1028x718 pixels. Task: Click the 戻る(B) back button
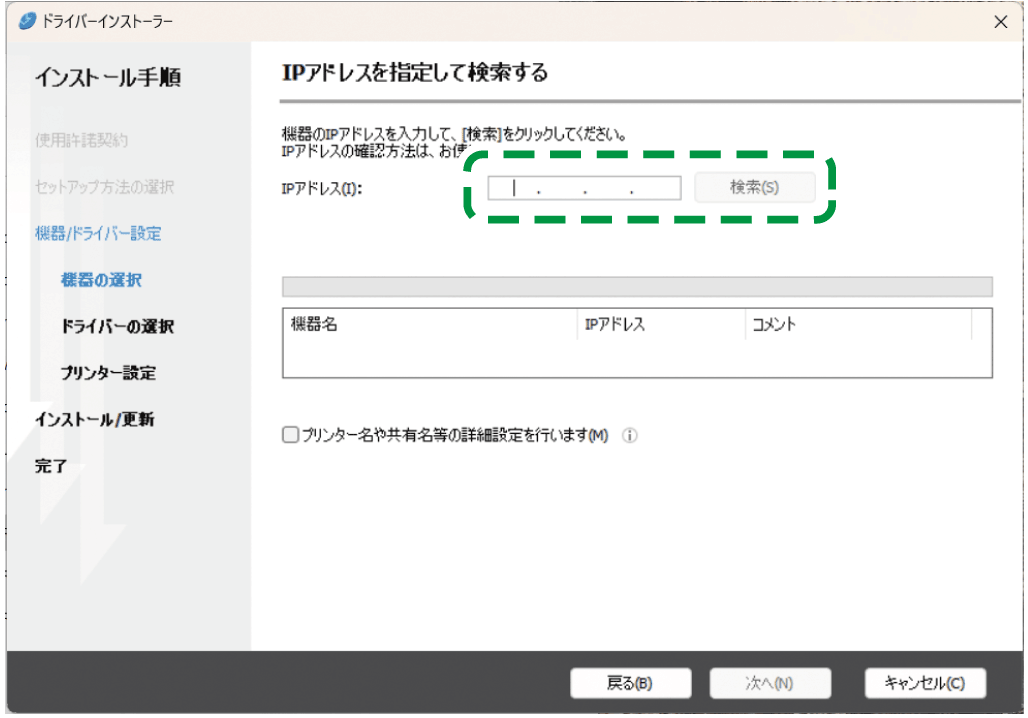pyautogui.click(x=630, y=683)
